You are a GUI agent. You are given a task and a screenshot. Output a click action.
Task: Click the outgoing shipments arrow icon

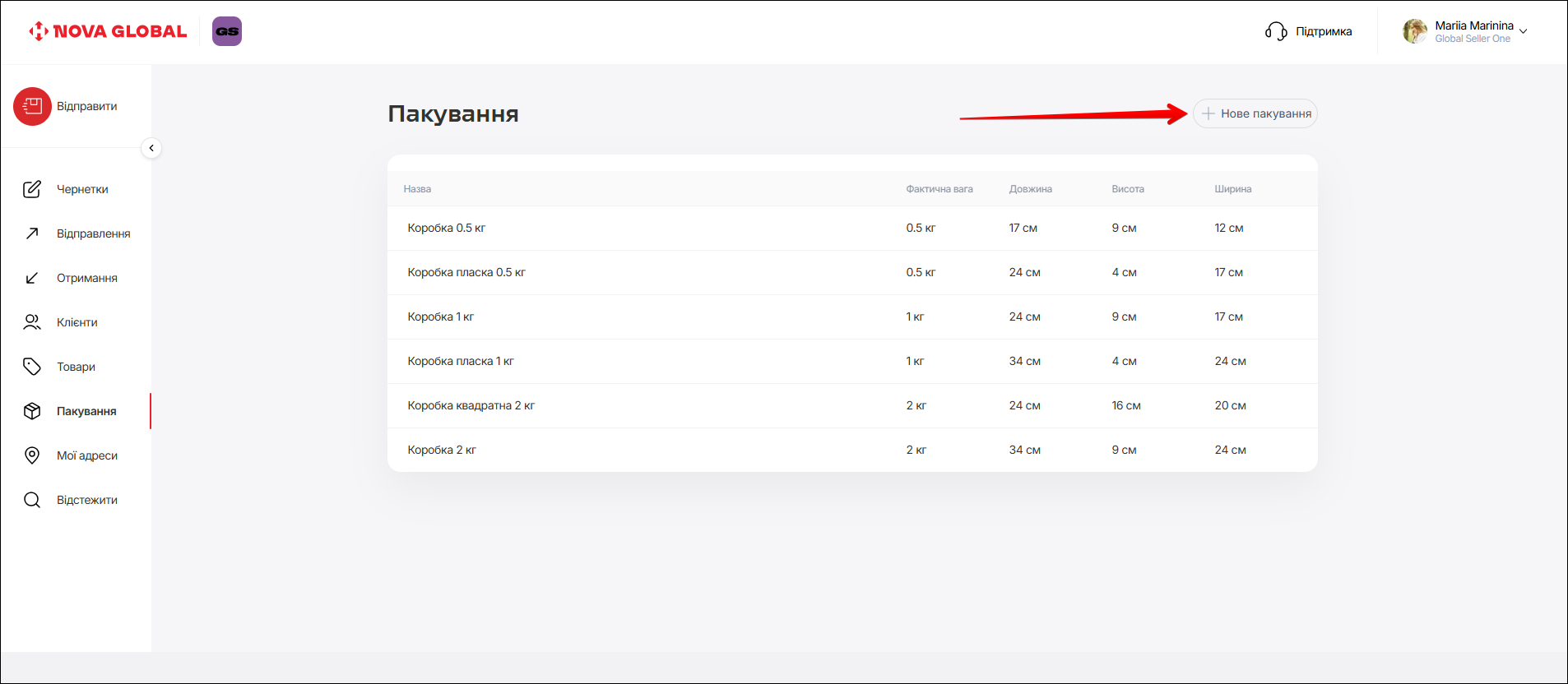[x=32, y=233]
